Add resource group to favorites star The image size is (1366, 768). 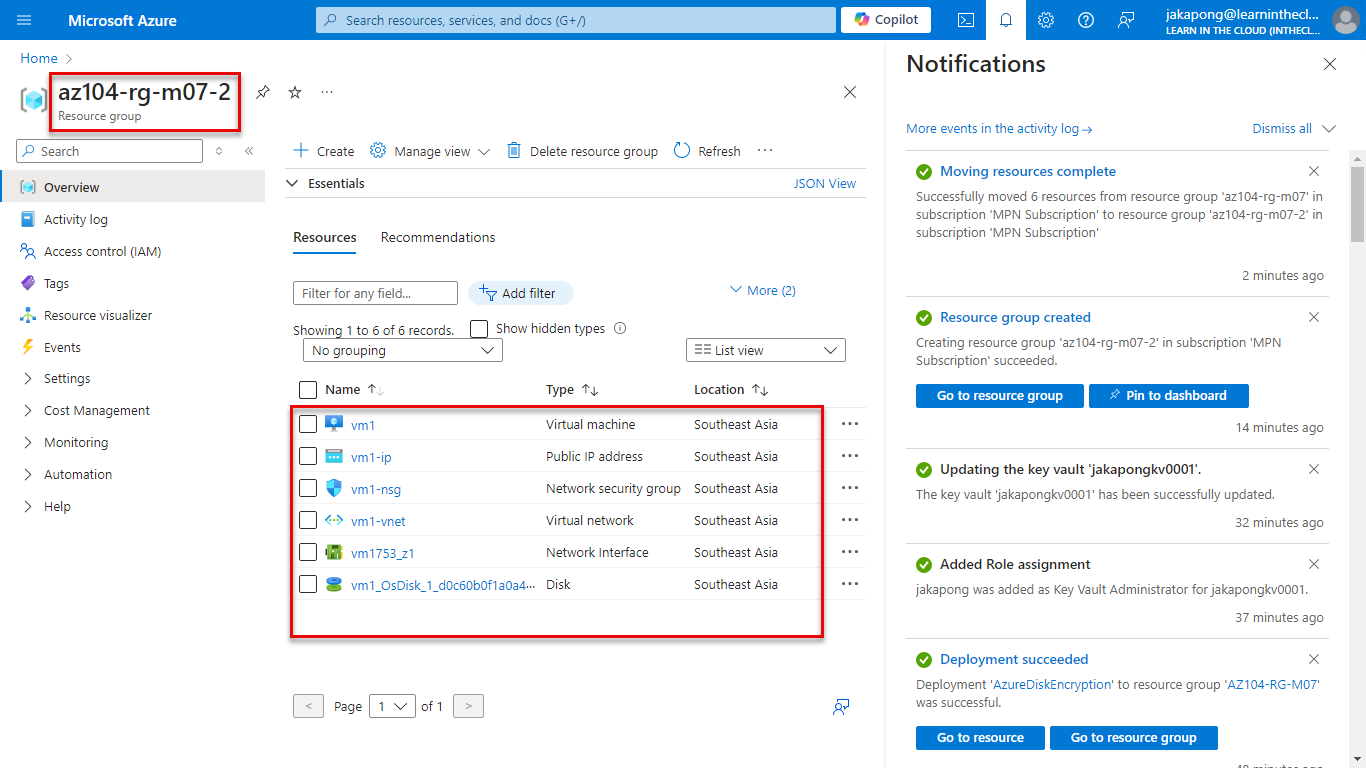(295, 92)
